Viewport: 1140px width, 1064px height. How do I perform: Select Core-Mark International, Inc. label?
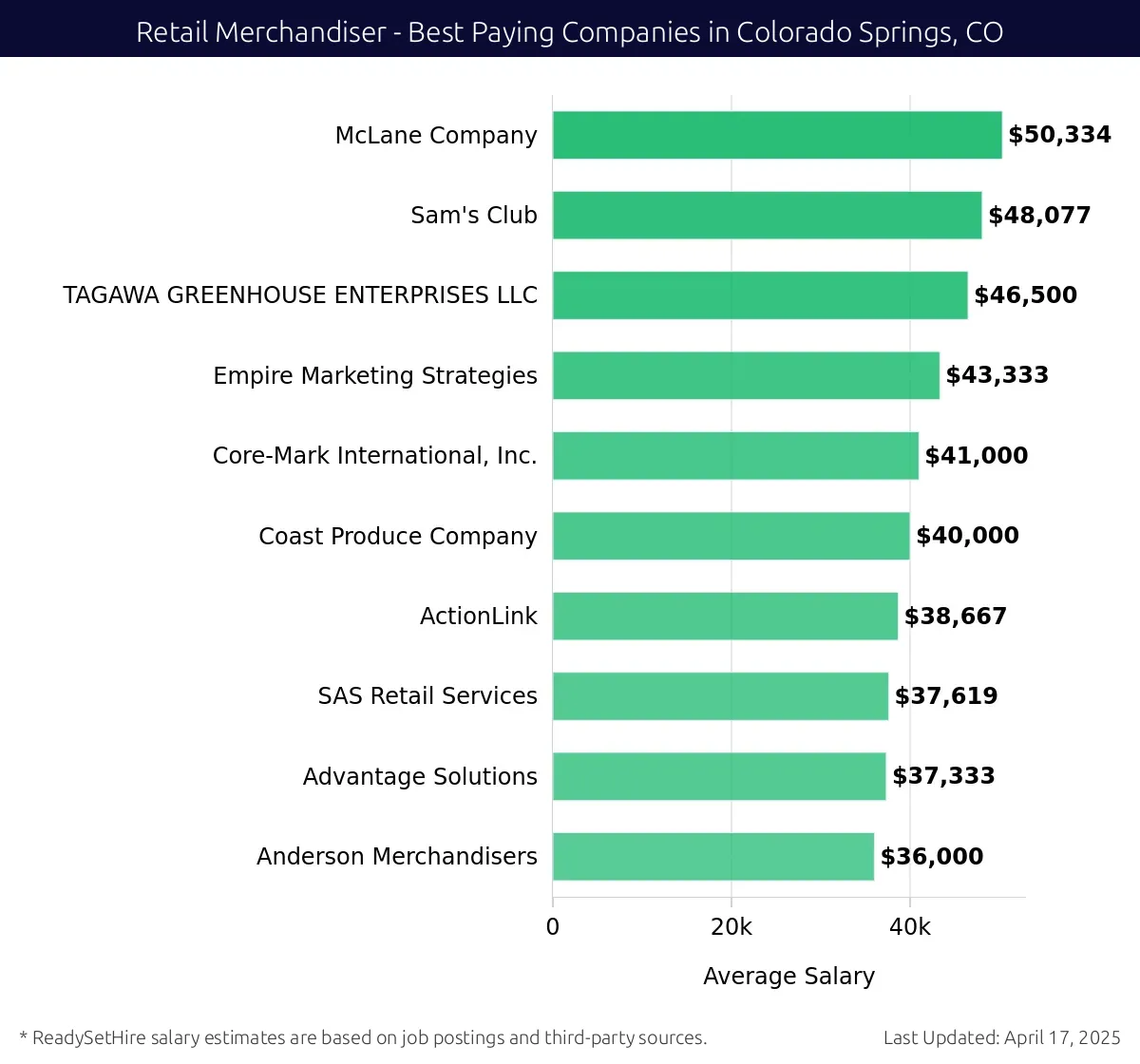[x=375, y=456]
